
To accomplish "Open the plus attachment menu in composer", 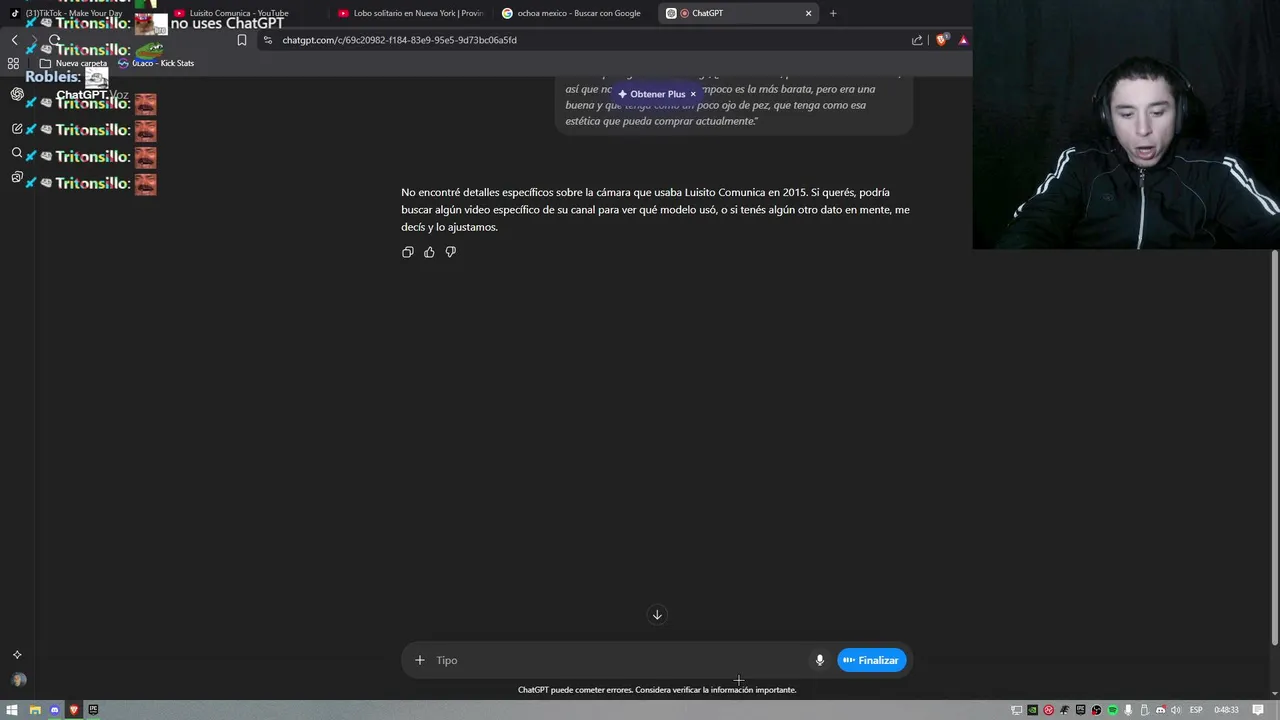I will click(420, 660).
